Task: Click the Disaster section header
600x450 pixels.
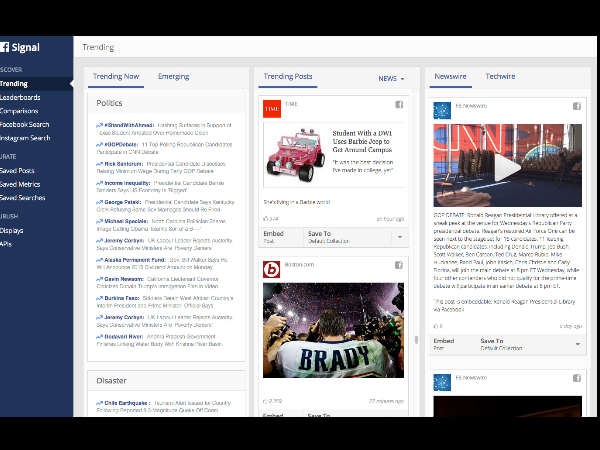Action: click(x=111, y=381)
